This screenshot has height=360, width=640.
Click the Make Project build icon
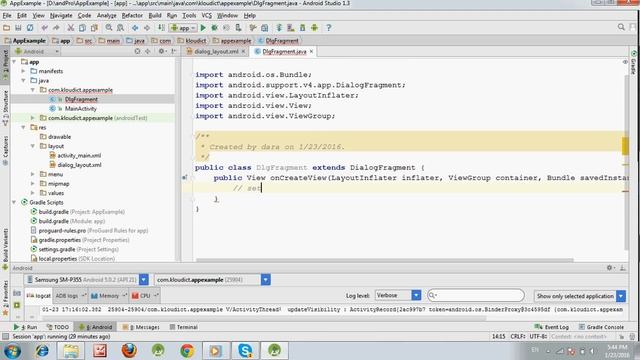[161, 28]
